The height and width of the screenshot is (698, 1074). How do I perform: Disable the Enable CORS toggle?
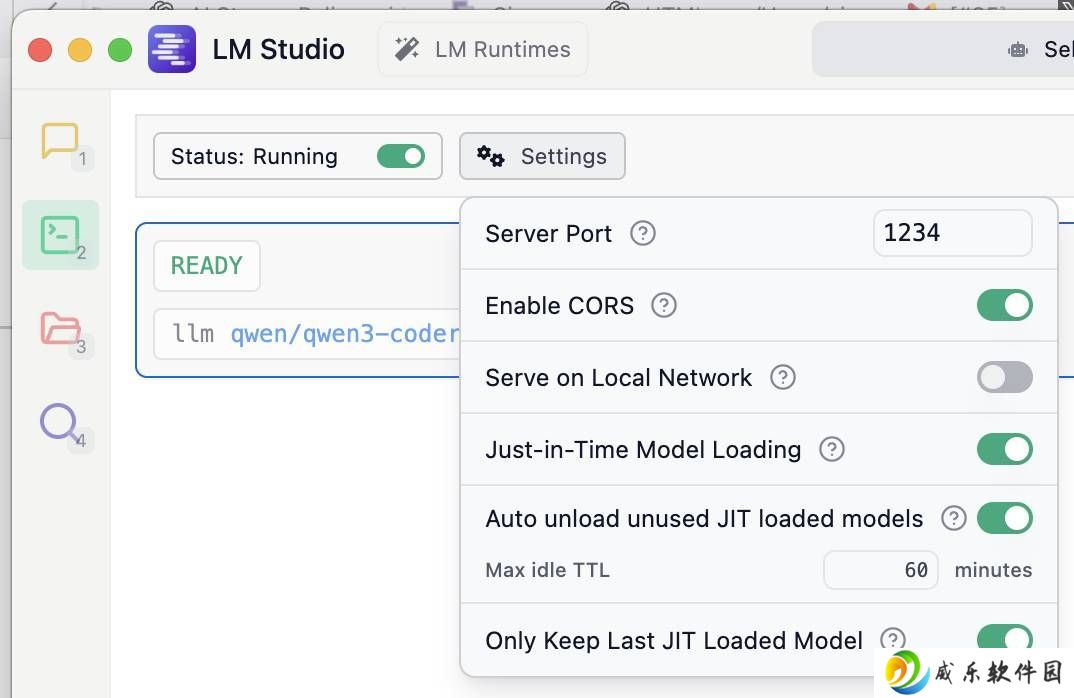(x=1004, y=306)
